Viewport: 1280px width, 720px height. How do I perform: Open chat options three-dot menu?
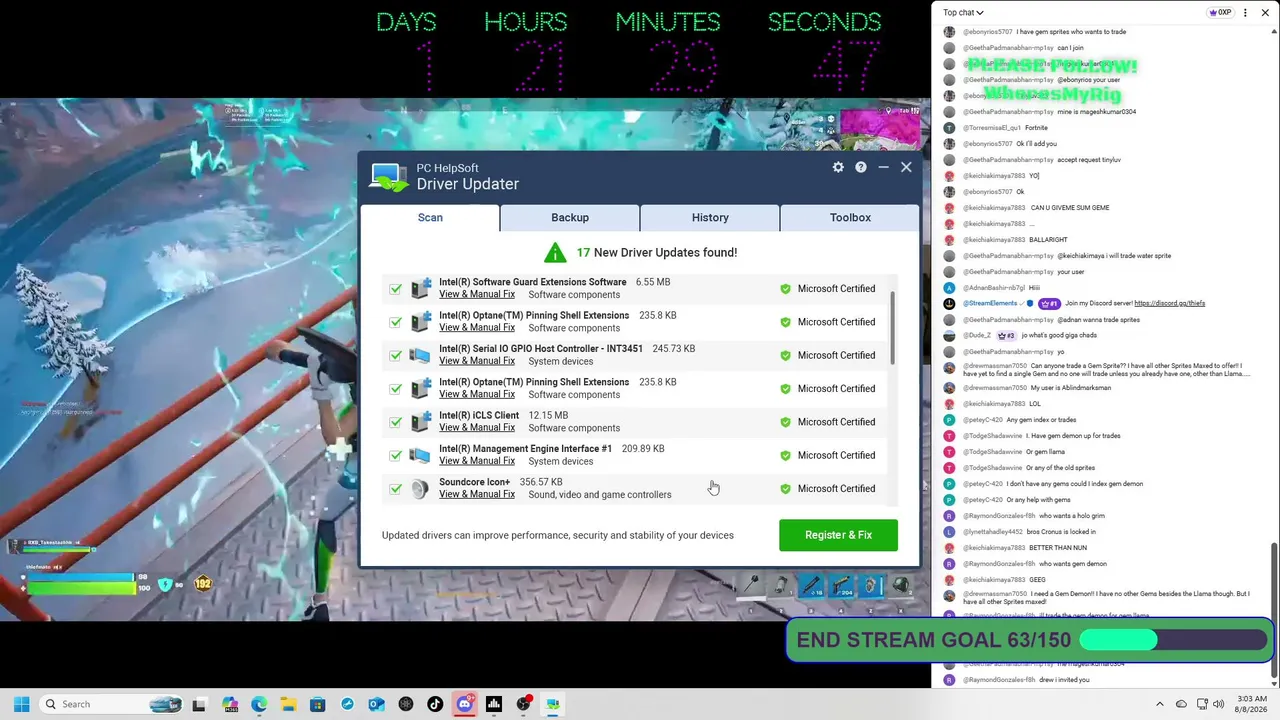[1245, 13]
